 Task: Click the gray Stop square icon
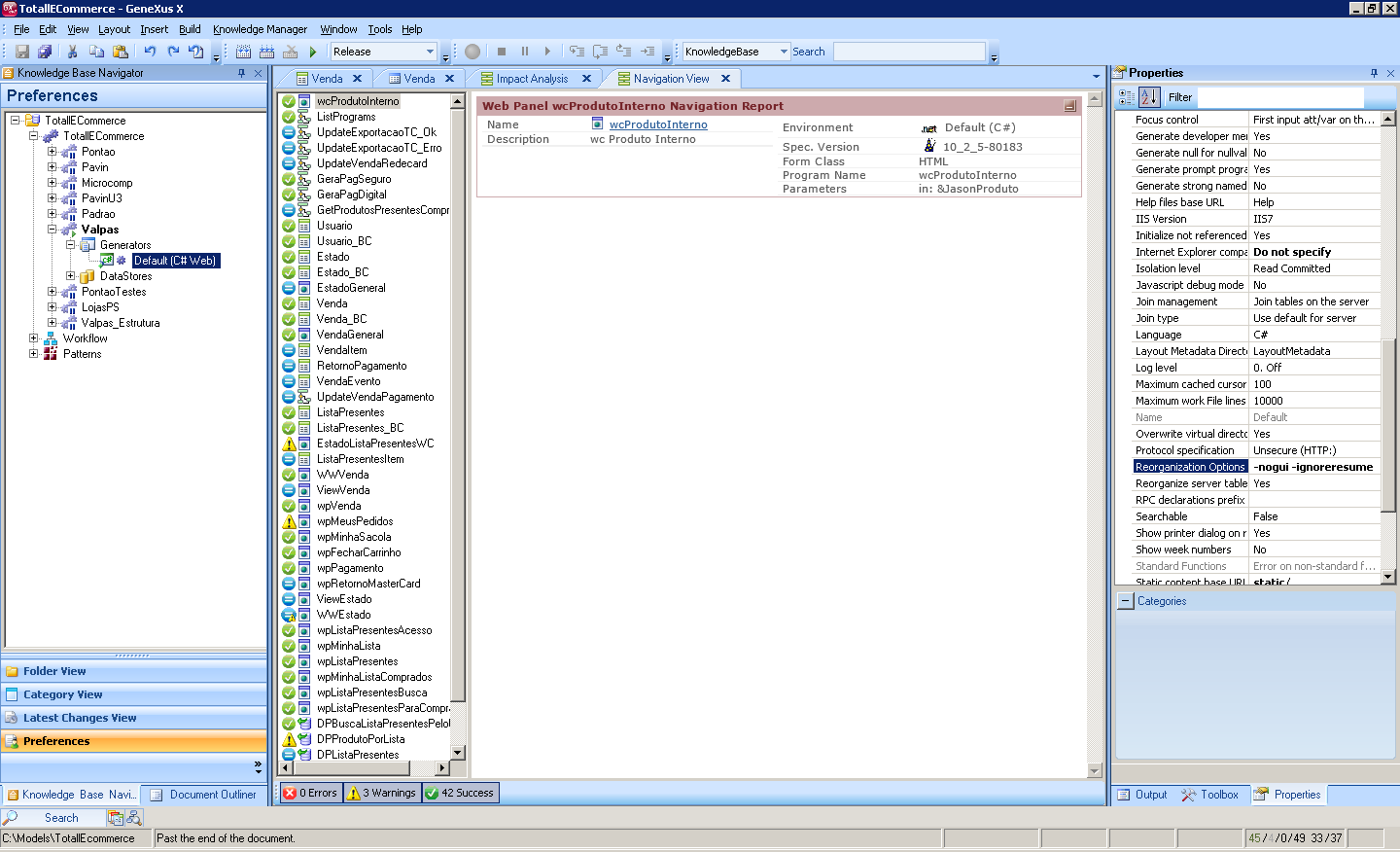[502, 52]
